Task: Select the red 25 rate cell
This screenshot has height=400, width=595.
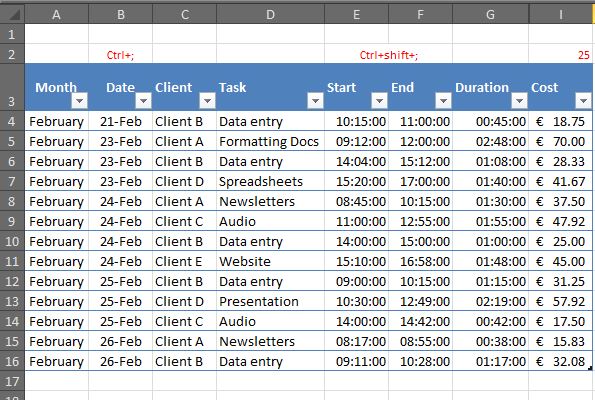Action: (560, 55)
